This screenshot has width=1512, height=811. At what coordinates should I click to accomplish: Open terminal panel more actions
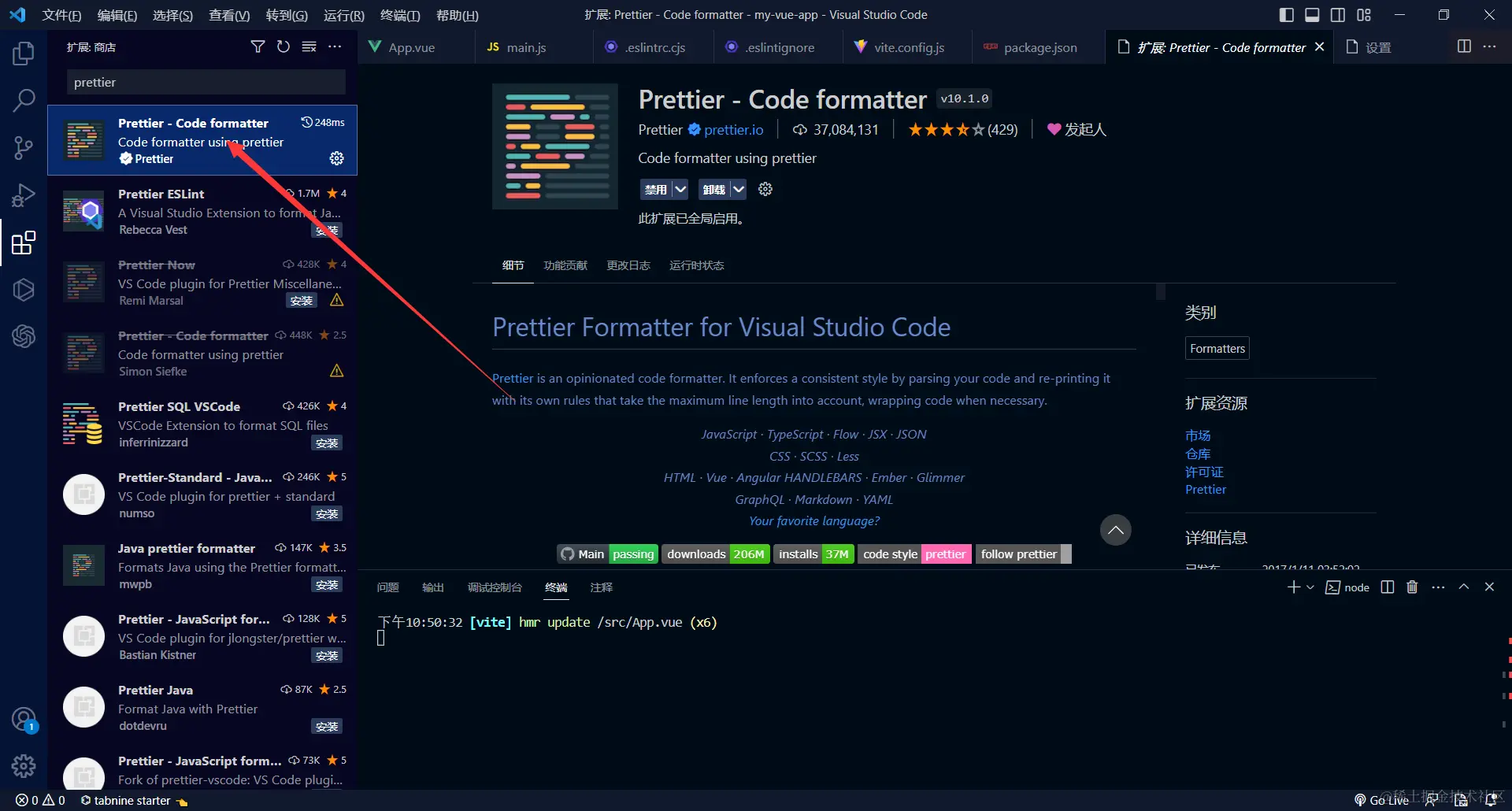tap(1438, 587)
